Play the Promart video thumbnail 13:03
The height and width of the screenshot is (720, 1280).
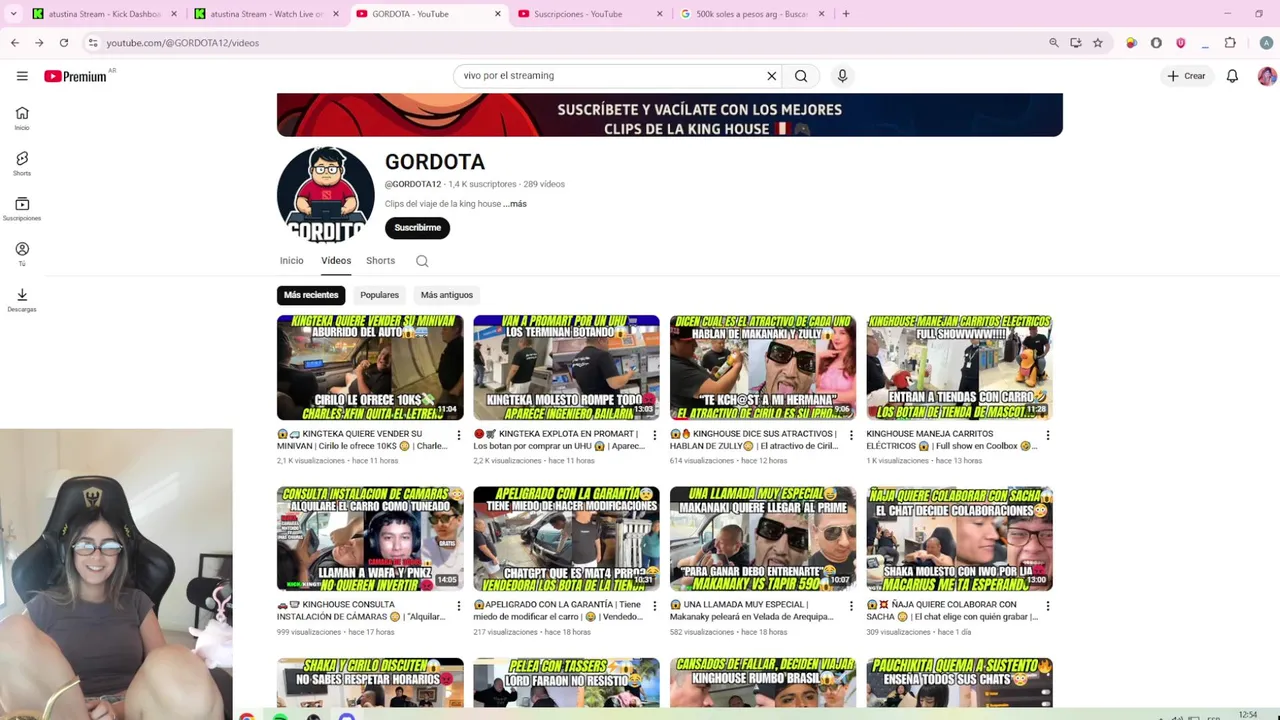click(x=566, y=368)
